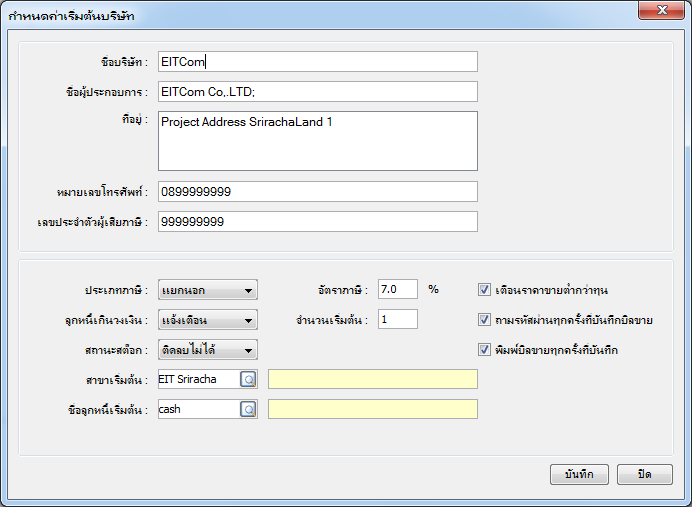Click the อัตราภาษี field showing 7.0
This screenshot has width=692, height=507.
(x=397, y=289)
